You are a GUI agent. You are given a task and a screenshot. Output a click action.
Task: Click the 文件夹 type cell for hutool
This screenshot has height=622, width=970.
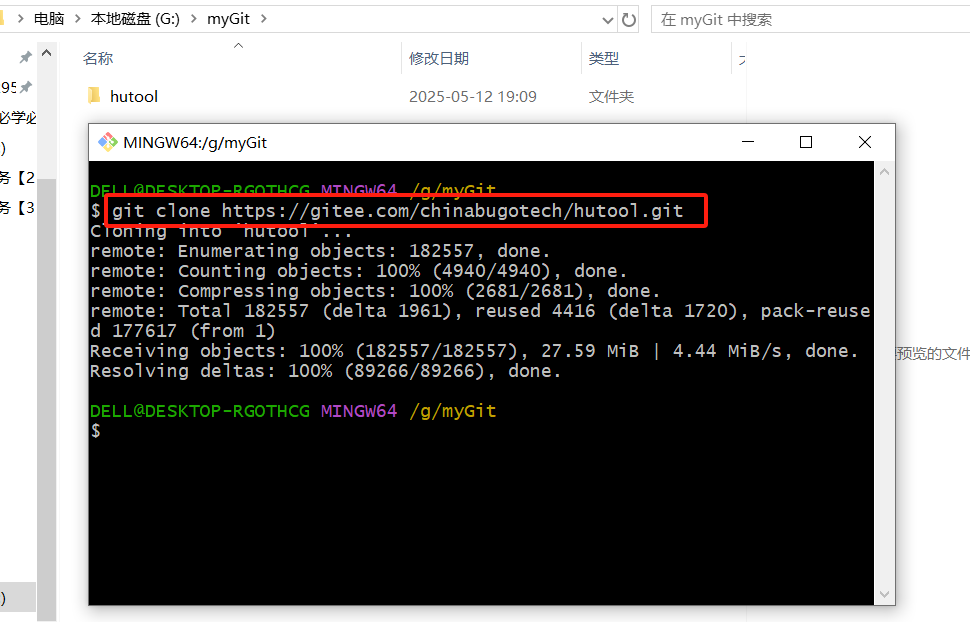point(611,97)
